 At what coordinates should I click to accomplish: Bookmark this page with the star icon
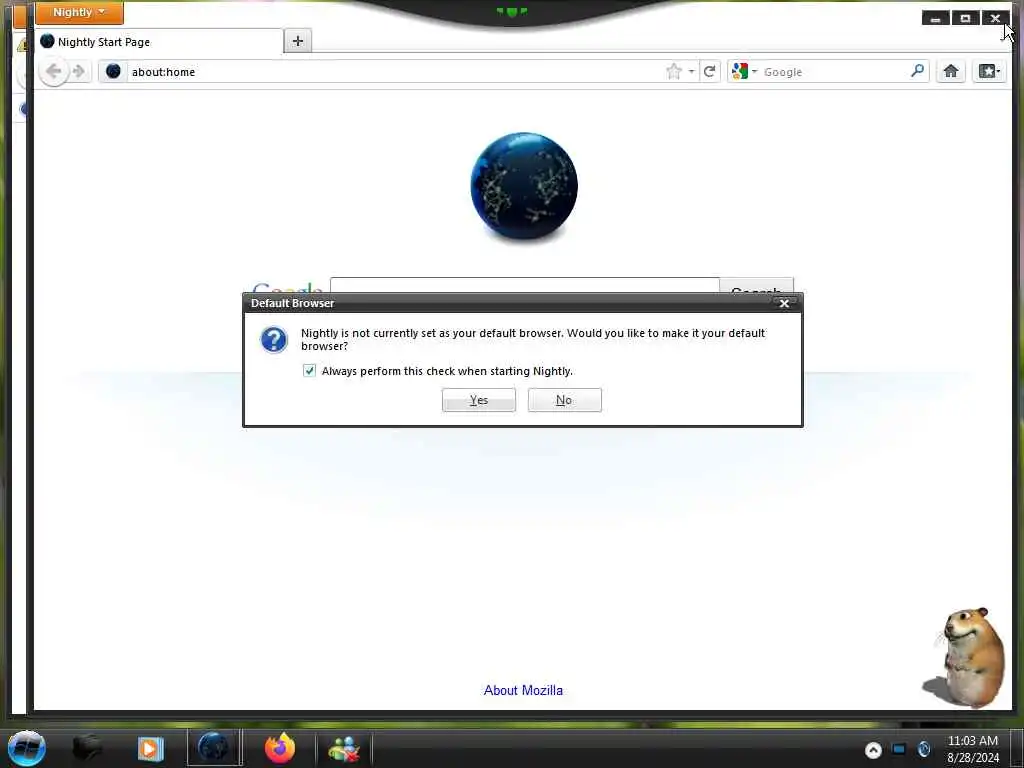click(x=674, y=71)
